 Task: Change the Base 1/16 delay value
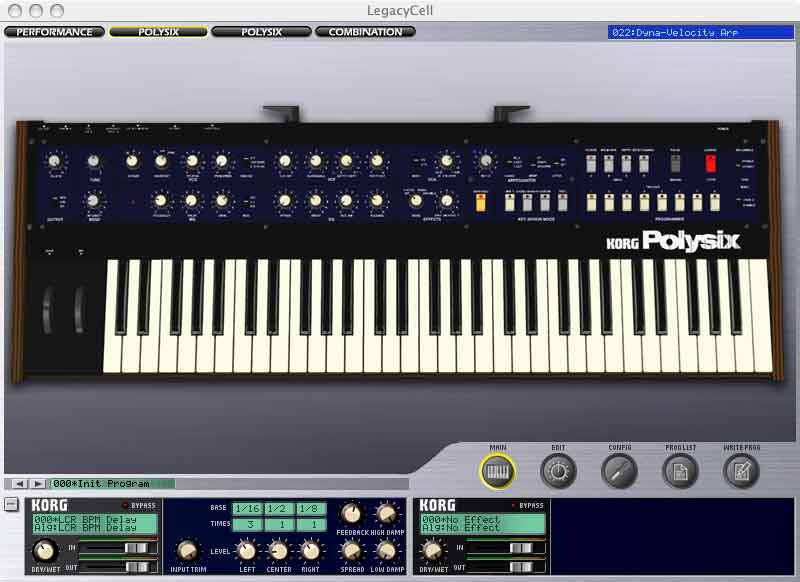248,509
